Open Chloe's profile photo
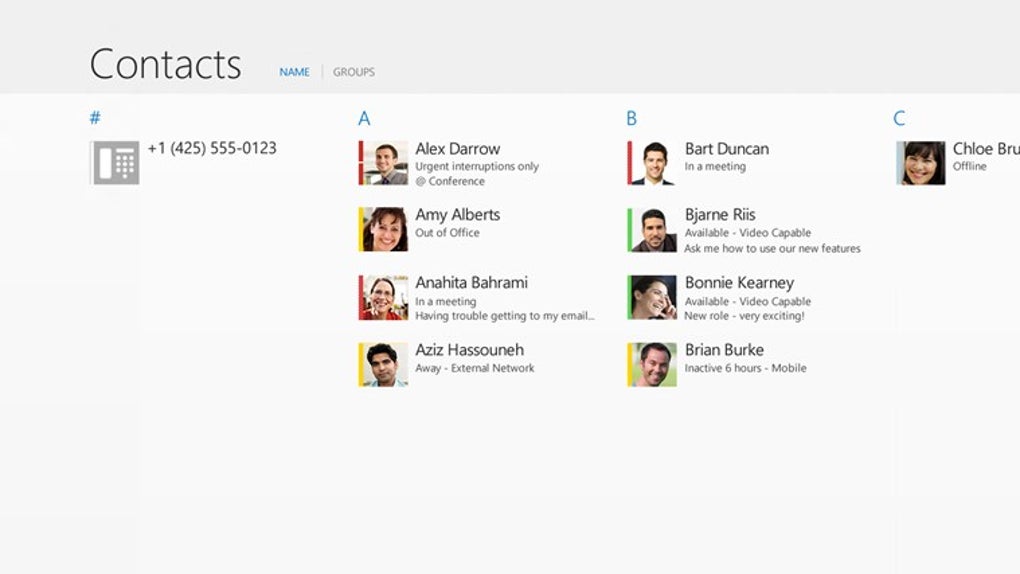 [923, 163]
